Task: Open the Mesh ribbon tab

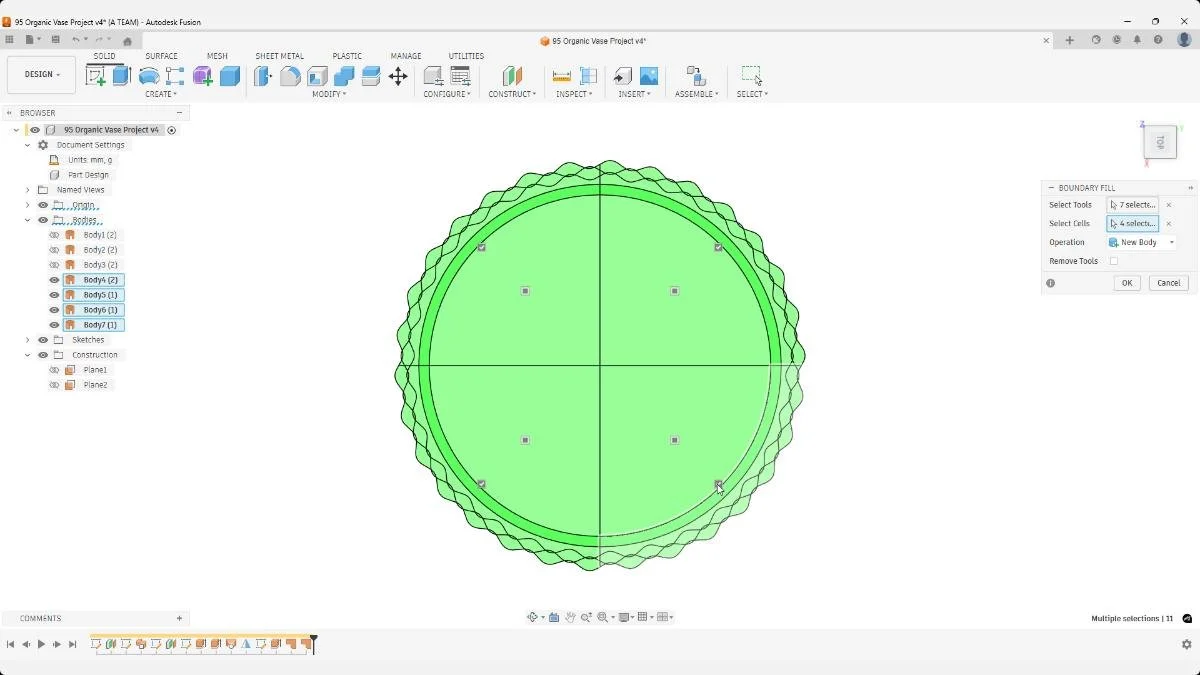Action: [216, 56]
